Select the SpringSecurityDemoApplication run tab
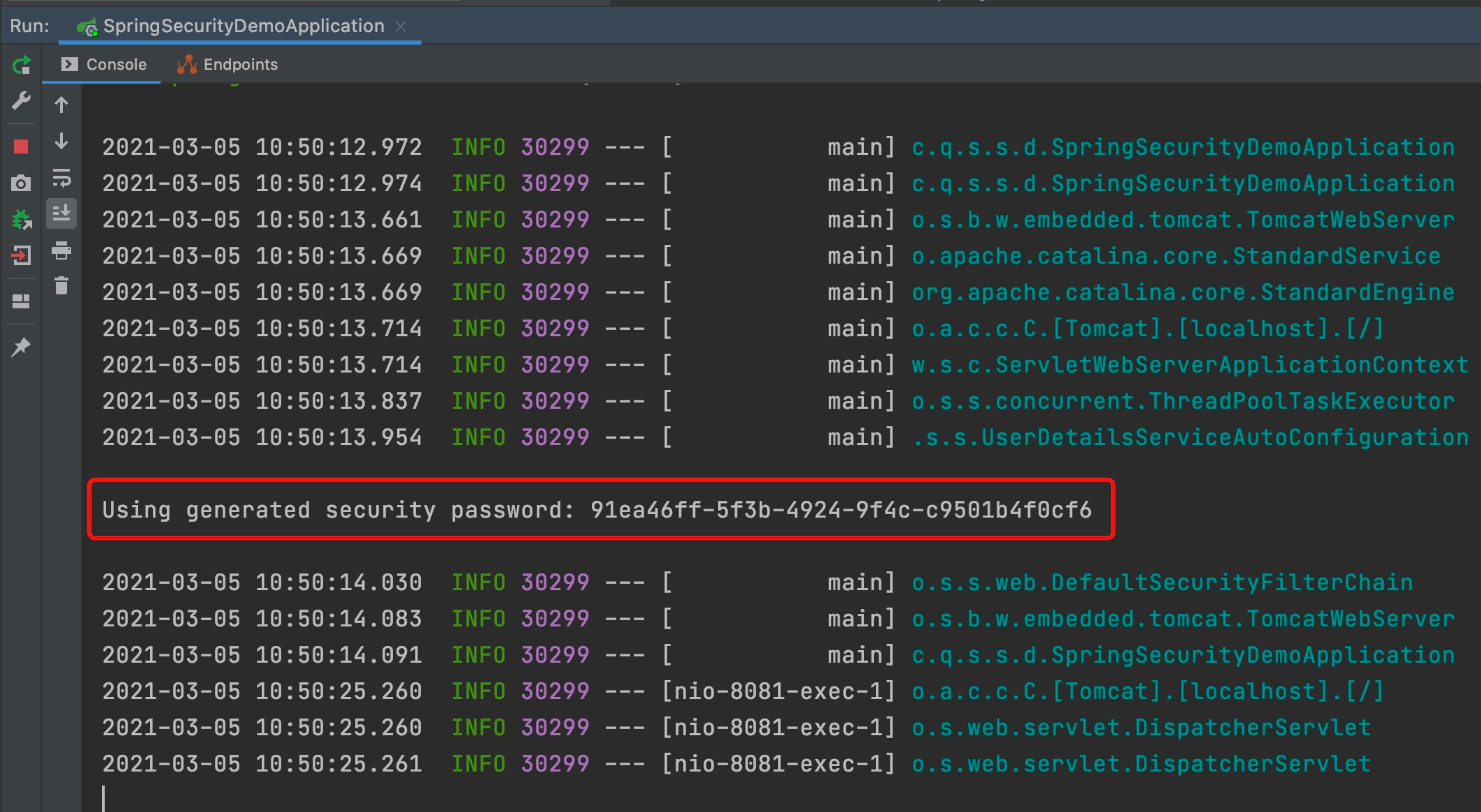Viewport: 1481px width, 812px height. (243, 27)
